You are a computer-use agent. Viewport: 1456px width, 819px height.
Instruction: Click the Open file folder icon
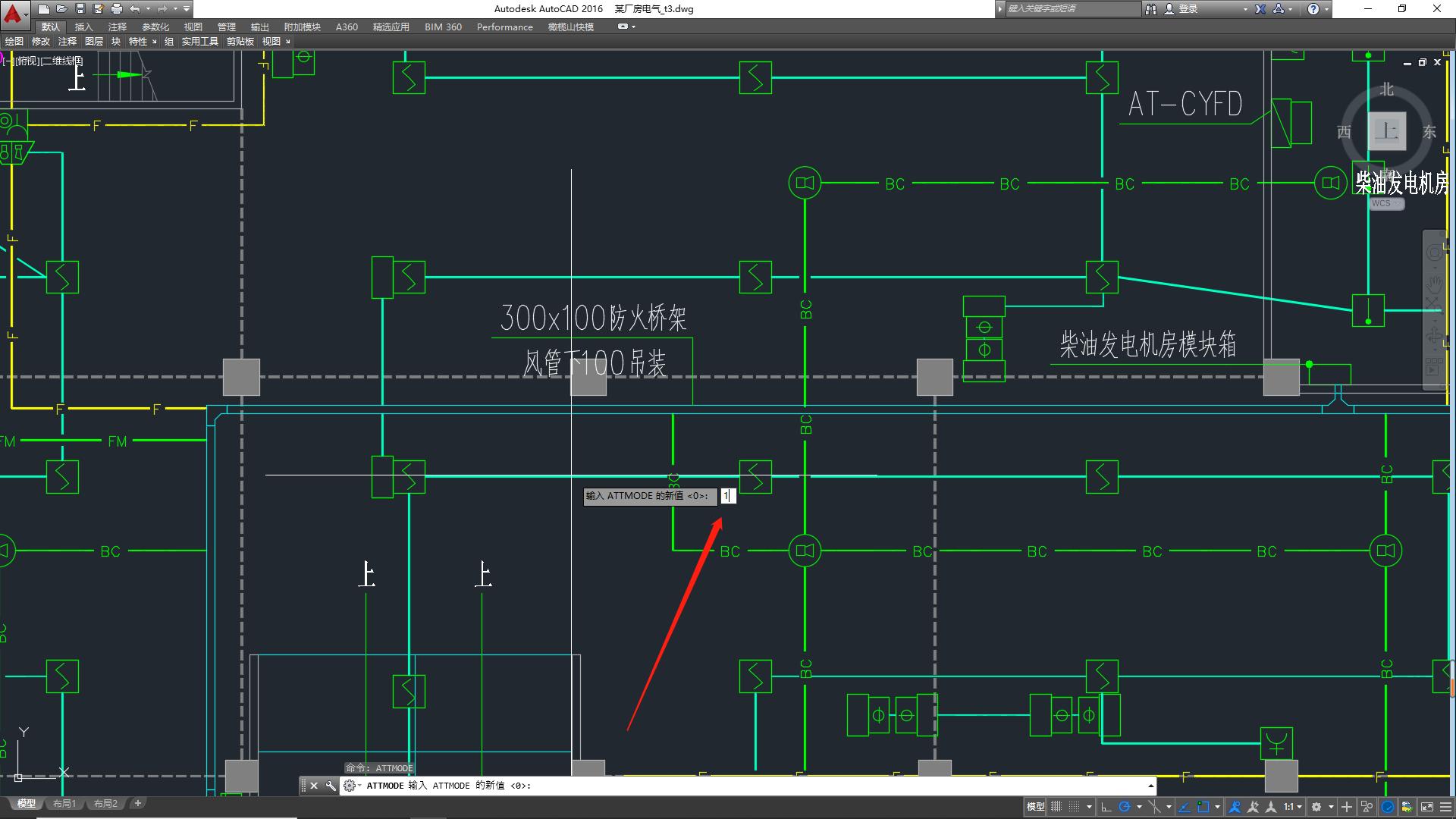pyautogui.click(x=61, y=9)
